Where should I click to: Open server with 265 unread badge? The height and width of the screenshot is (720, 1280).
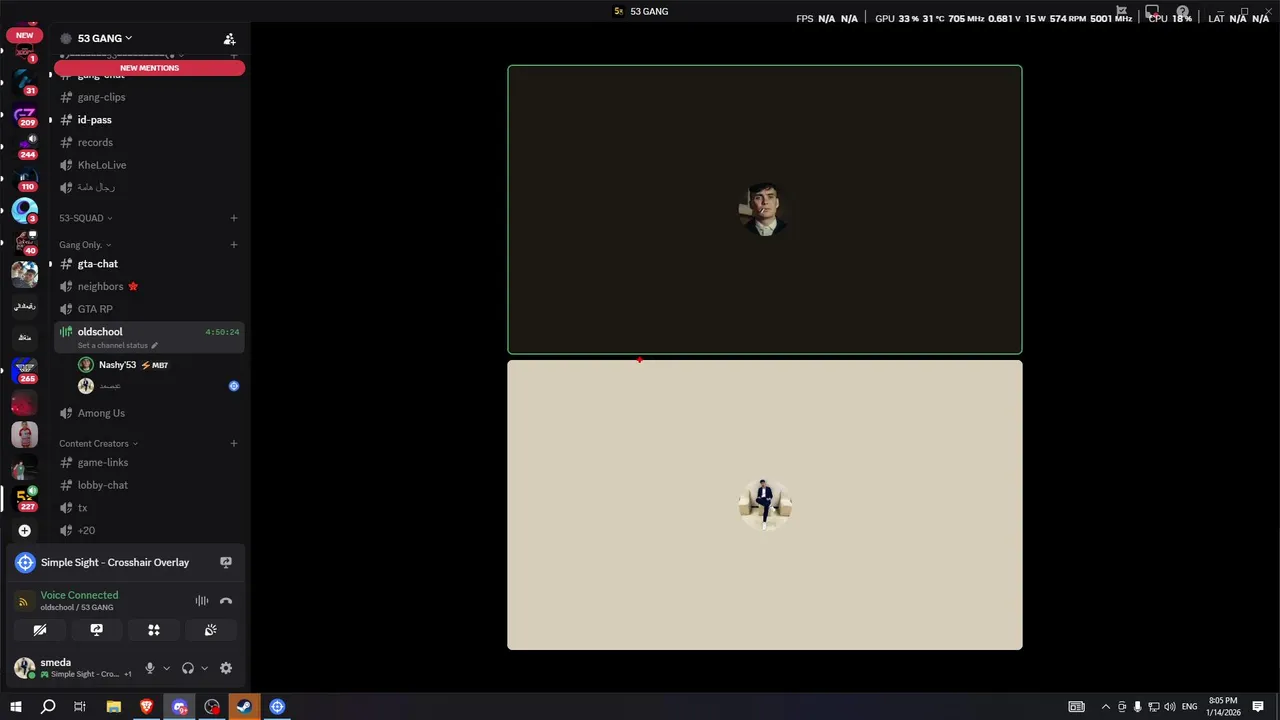tap(25, 371)
